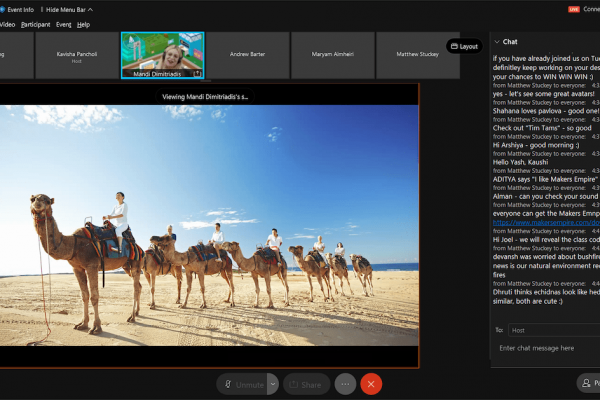Click the red live recording indicator icon
This screenshot has height=400, width=600.
point(574,8)
